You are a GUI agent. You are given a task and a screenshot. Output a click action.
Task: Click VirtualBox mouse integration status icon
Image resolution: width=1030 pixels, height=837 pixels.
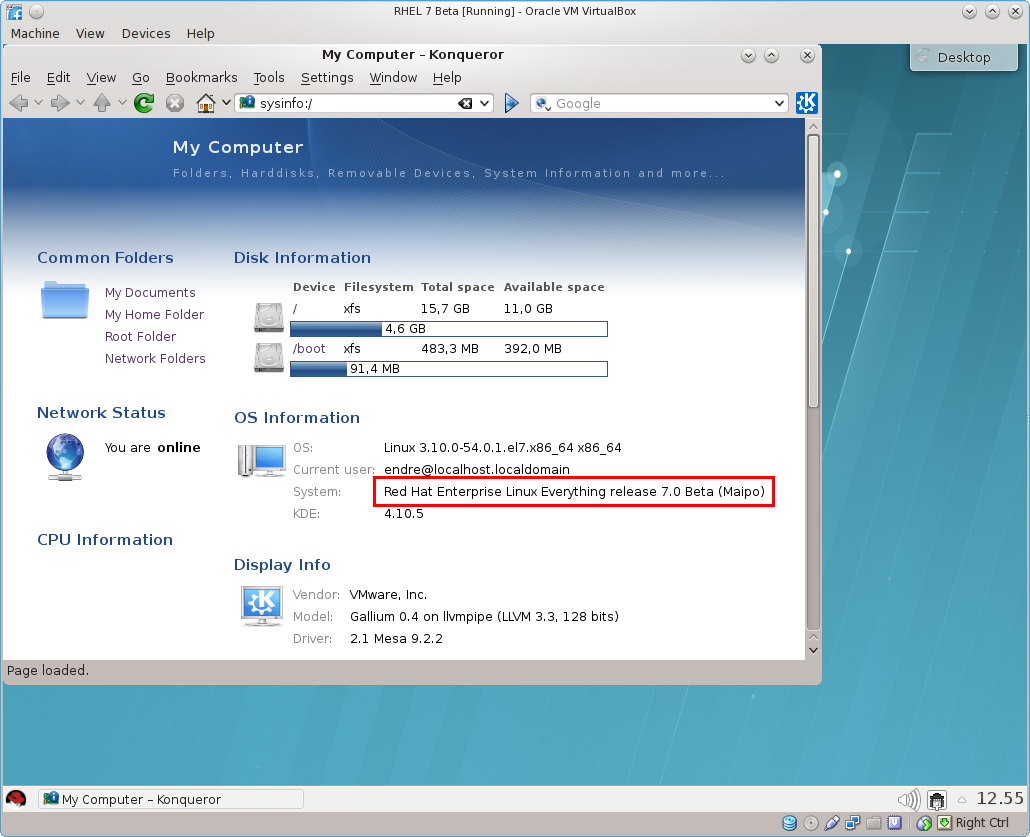924,823
